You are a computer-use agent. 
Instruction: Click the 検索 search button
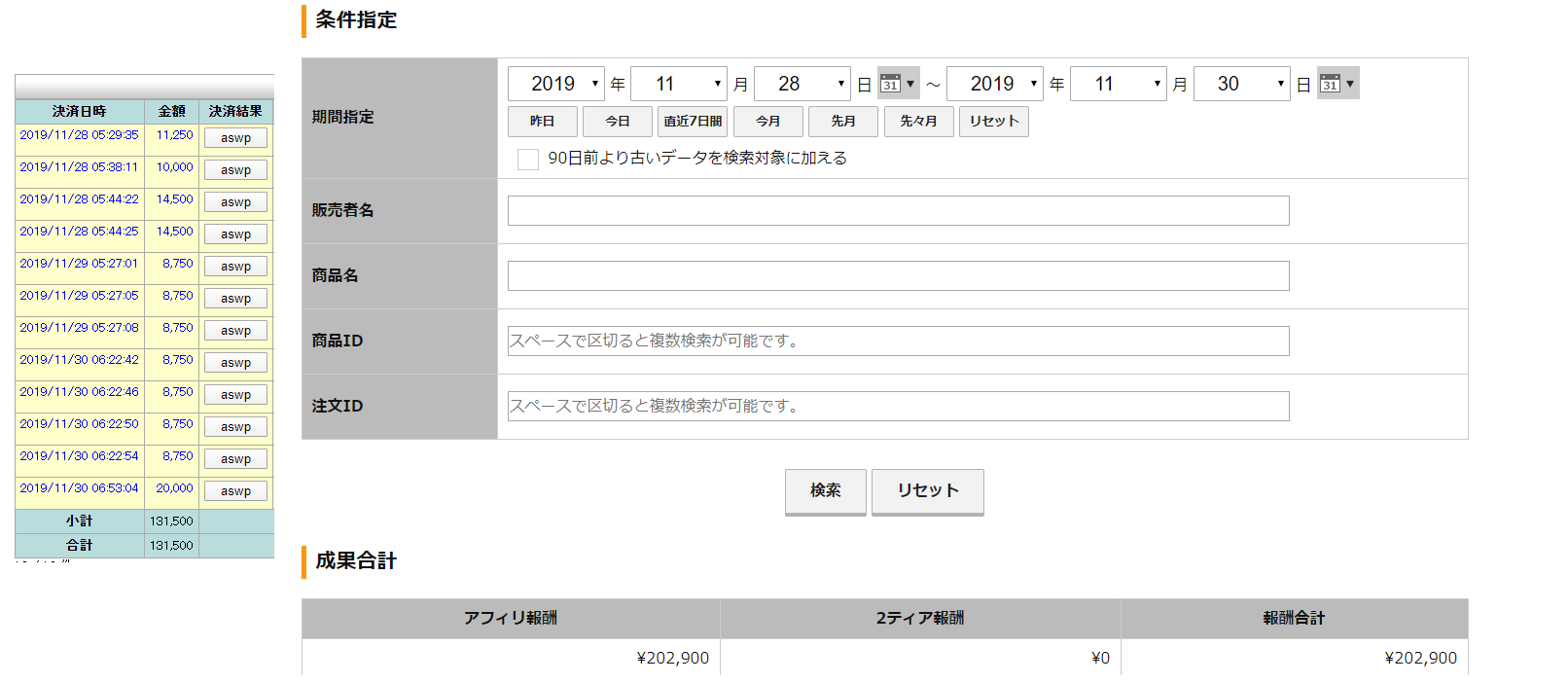(x=825, y=491)
